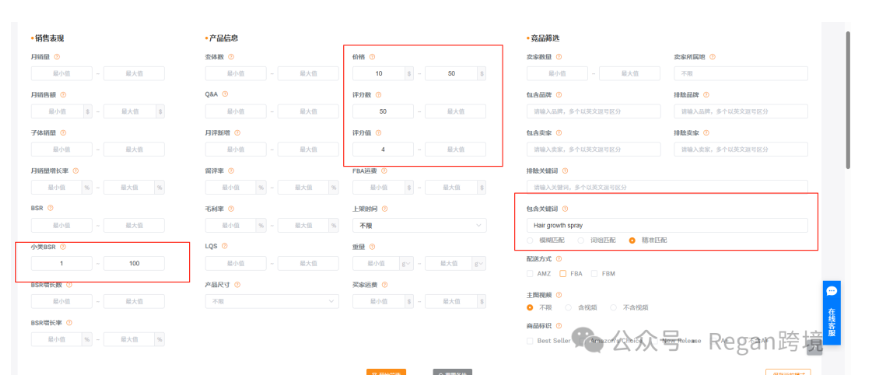Click the help icon next to 配送方式
895x392 pixels.
click(559, 258)
